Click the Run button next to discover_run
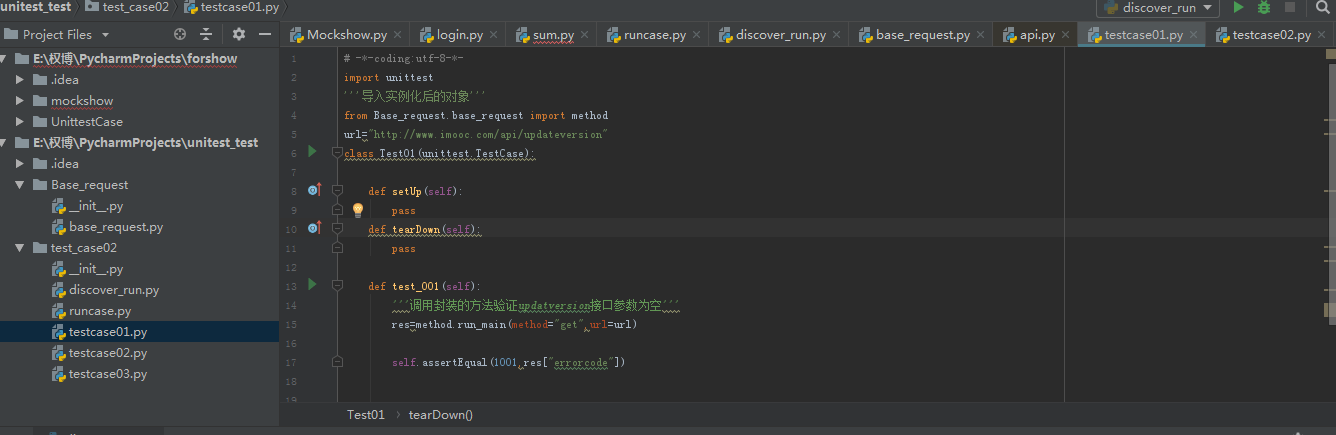Screen dimensions: 1336x435 pyautogui.click(x=1238, y=7)
